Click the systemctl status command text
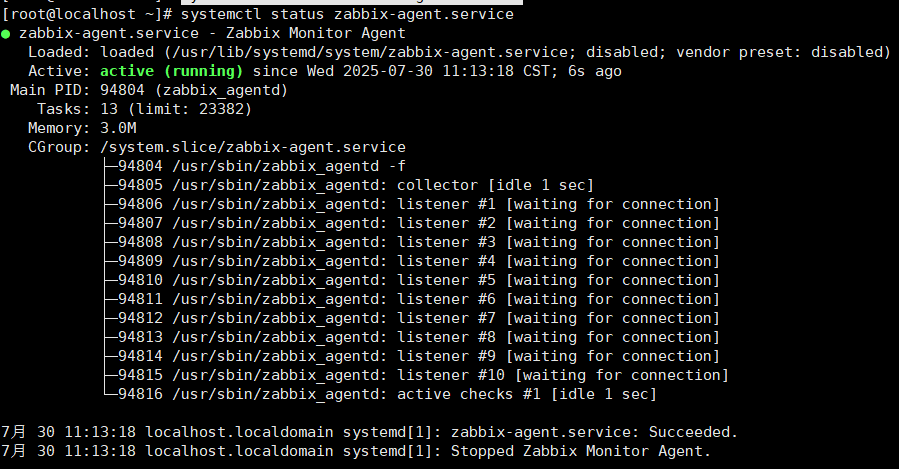899x469 pixels. tap(347, 14)
